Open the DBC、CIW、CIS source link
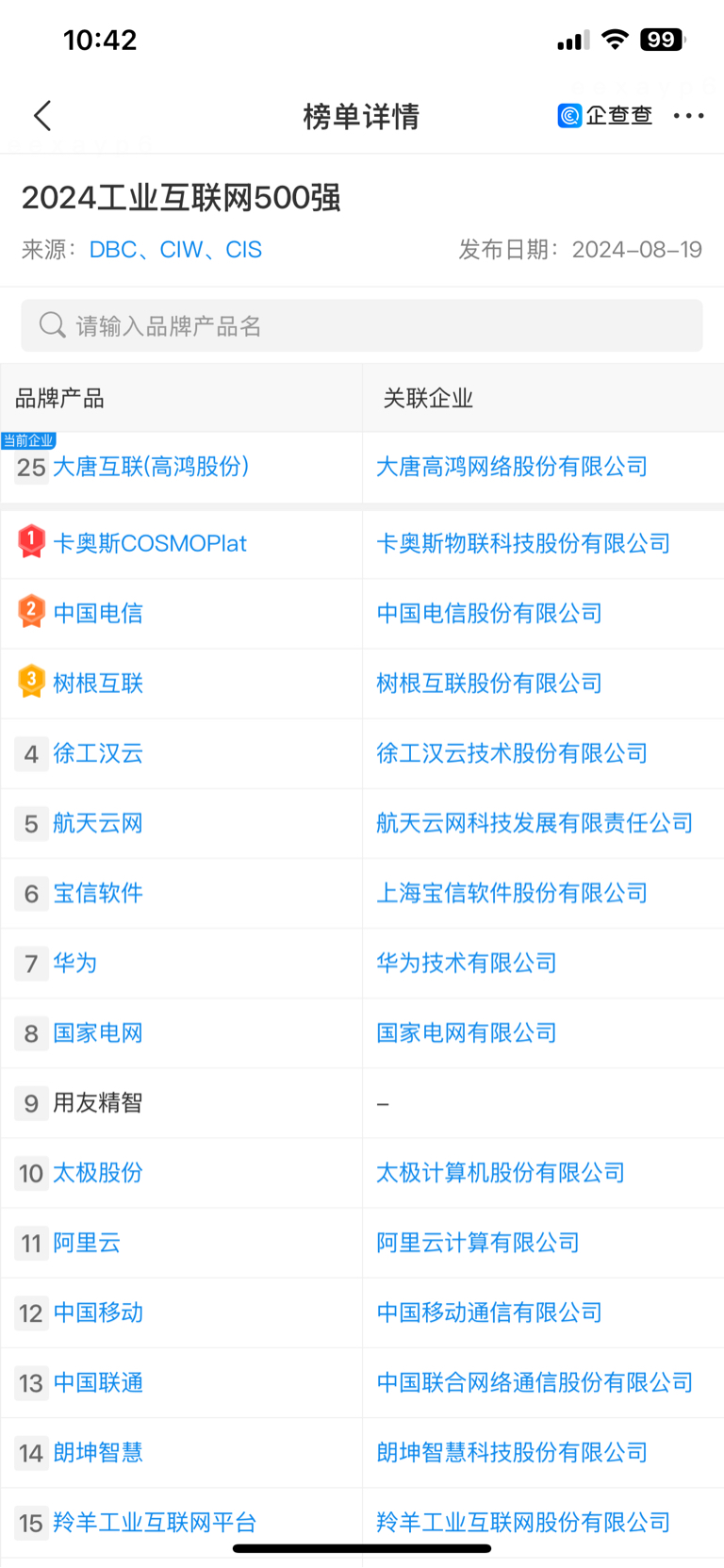Image resolution: width=724 pixels, height=1568 pixels. pos(175,249)
